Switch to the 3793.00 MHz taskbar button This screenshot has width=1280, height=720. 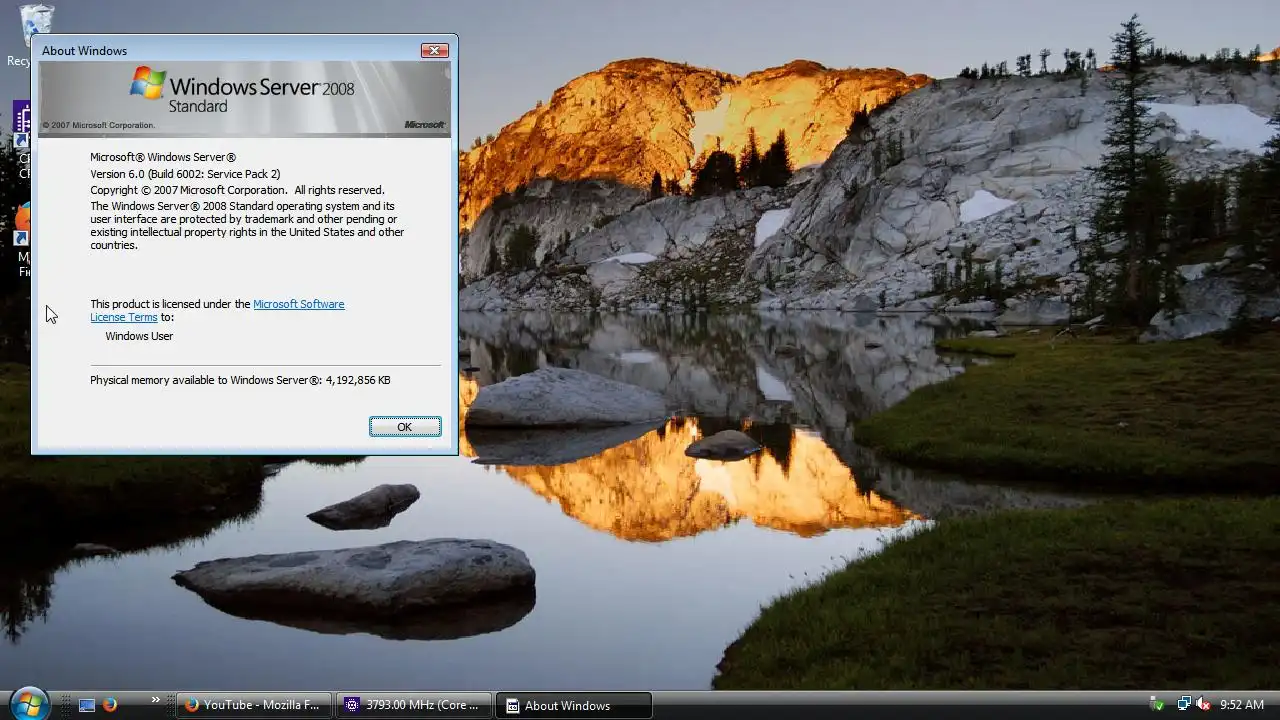tap(414, 705)
